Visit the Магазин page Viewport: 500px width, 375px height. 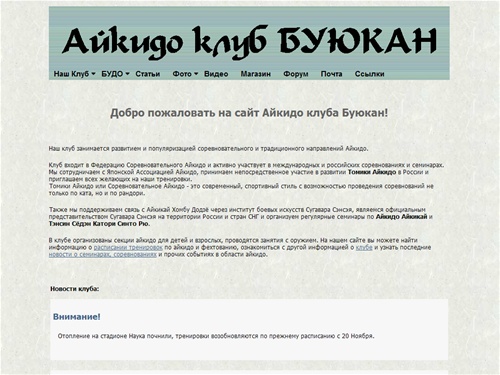pos(256,74)
